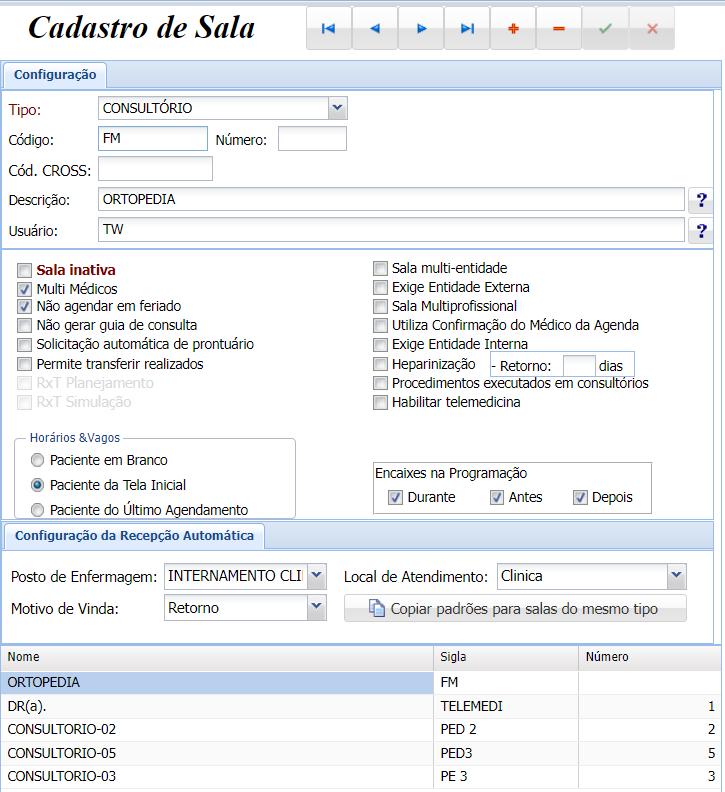The height and width of the screenshot is (792, 725).
Task: Enable Sala multi-entidade
Action: pos(380,268)
